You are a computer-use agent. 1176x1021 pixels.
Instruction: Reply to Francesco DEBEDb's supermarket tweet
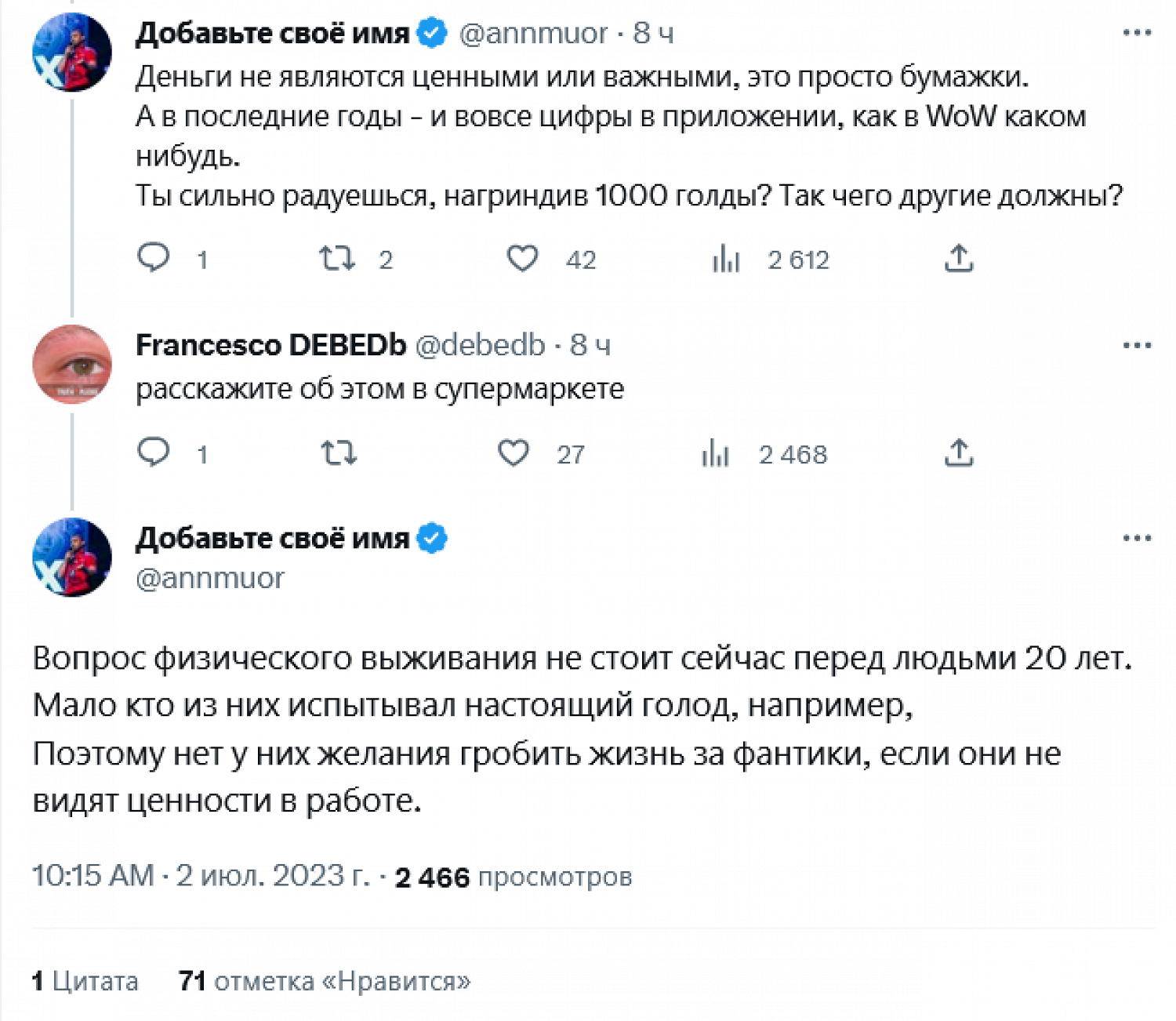[x=154, y=452]
